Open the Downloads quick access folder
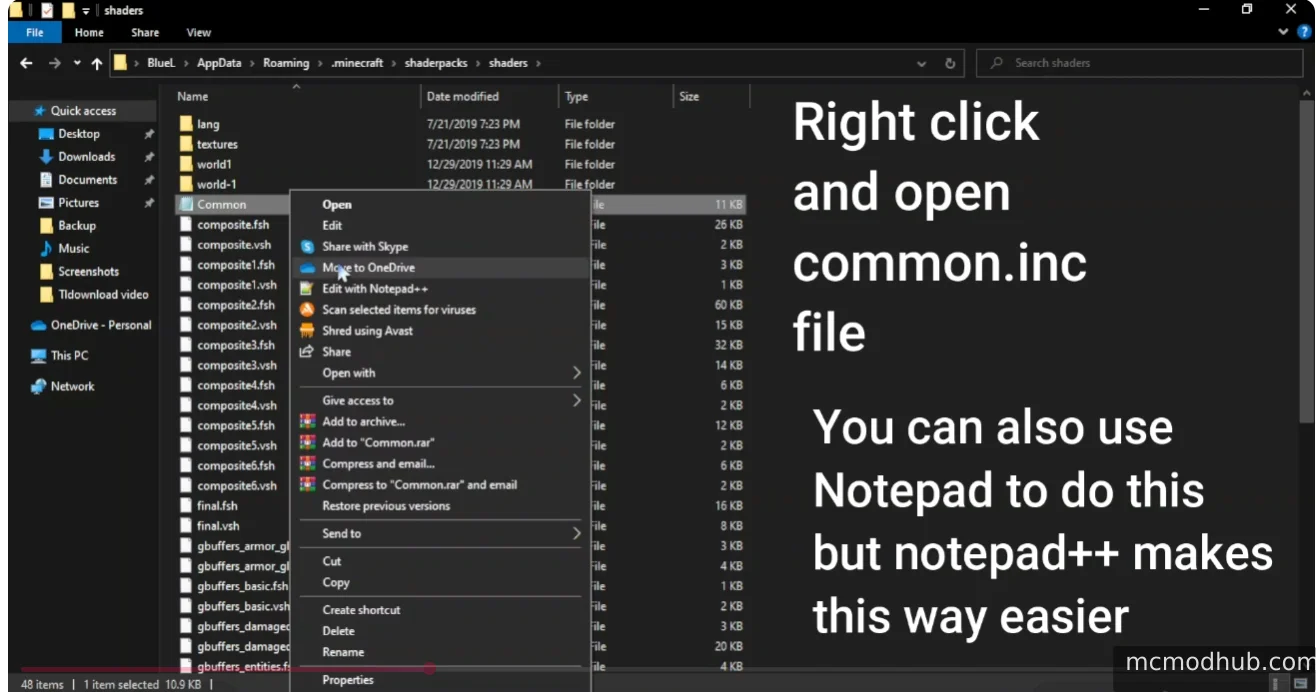 (86, 157)
